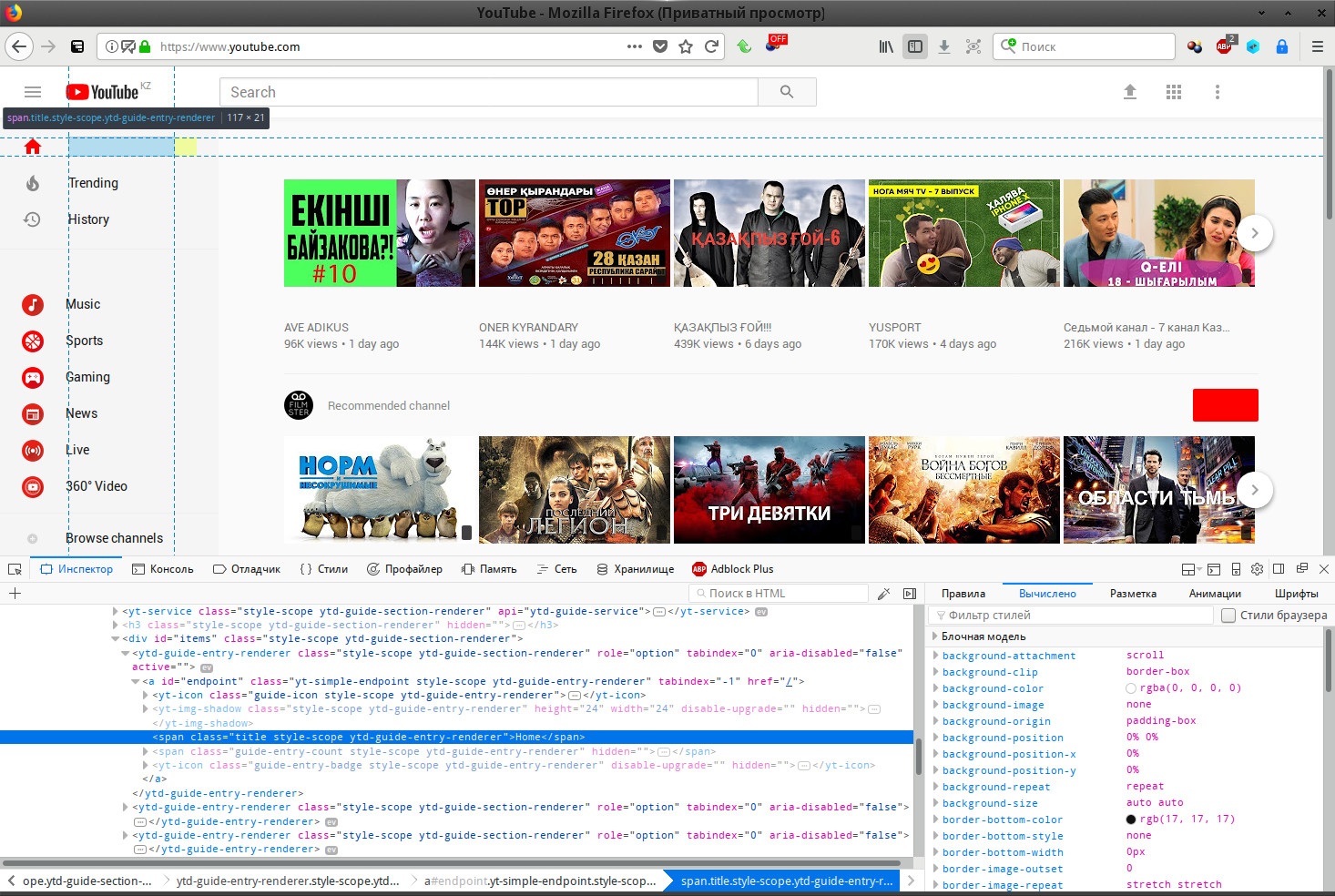The width and height of the screenshot is (1335, 896).
Task: Click the Home icon in sidebar
Action: coord(33,147)
